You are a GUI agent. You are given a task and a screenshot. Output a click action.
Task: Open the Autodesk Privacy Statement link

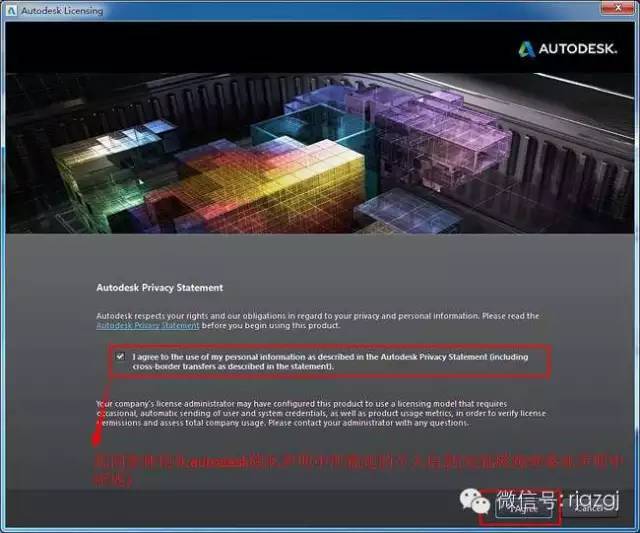pyautogui.click(x=147, y=326)
